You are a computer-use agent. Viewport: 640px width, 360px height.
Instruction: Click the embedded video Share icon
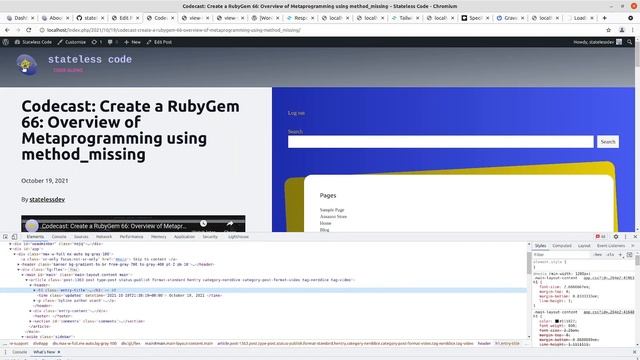point(230,224)
